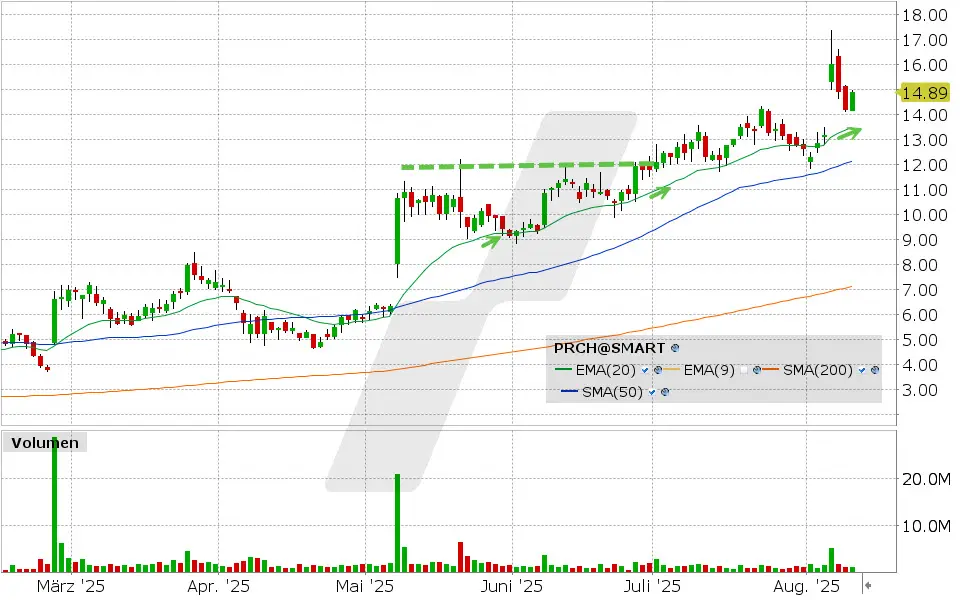This screenshot has height=600, width=960.
Task: Click the Volumen panel label
Action: click(45, 443)
